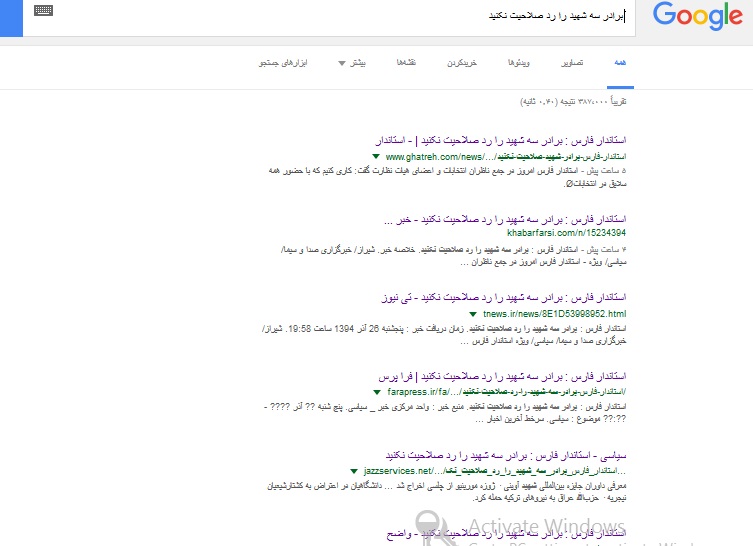
Task: Click the blue search button at left edge
Action: pyautogui.click(x=11, y=18)
